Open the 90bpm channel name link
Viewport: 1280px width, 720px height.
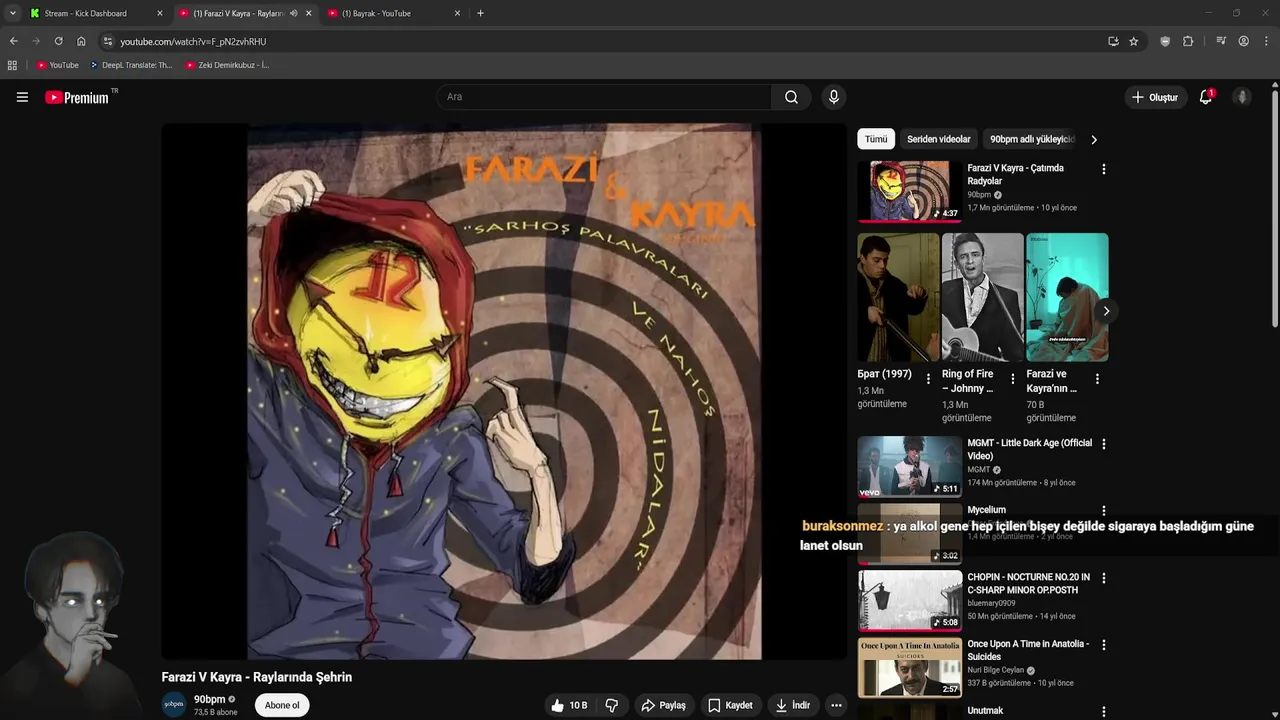[x=209, y=699]
